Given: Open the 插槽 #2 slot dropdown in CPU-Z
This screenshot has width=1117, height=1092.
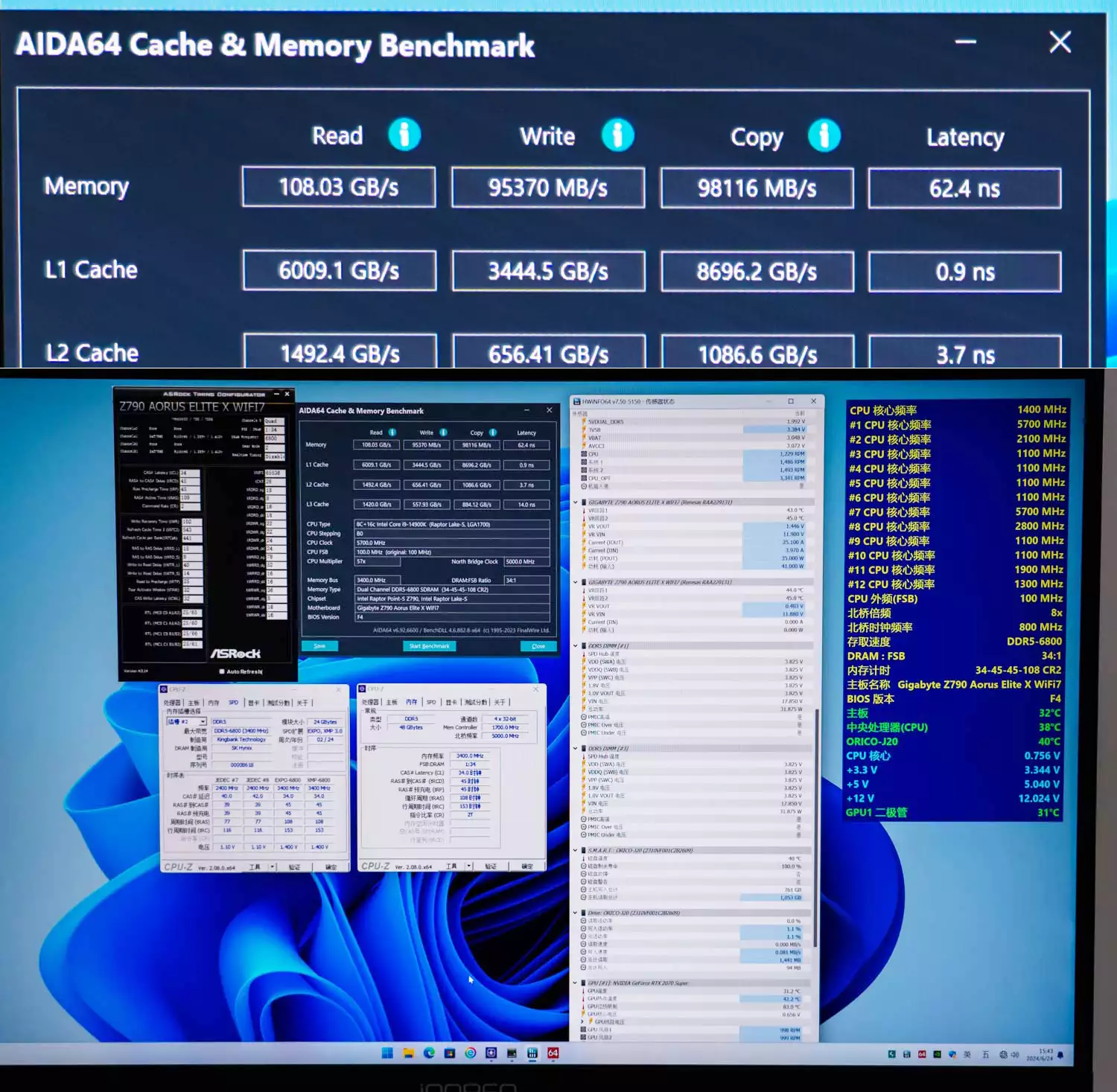Looking at the screenshot, I should pyautogui.click(x=203, y=721).
